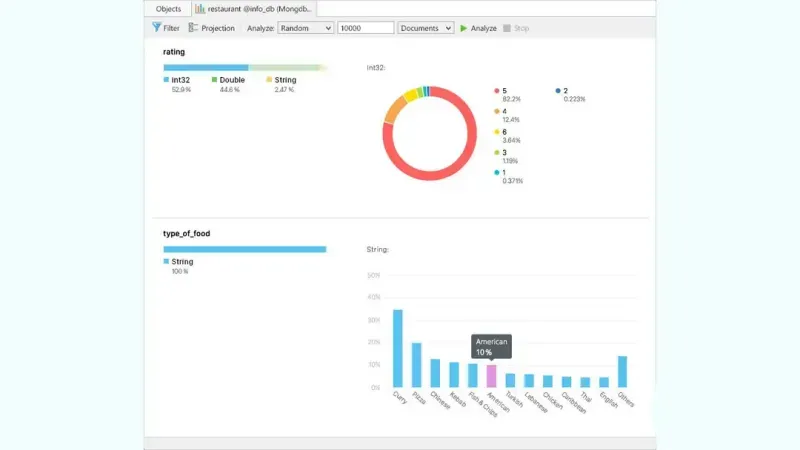Screen dimensions: 800x450
Task: Click the String type label under rating
Action: point(285,80)
